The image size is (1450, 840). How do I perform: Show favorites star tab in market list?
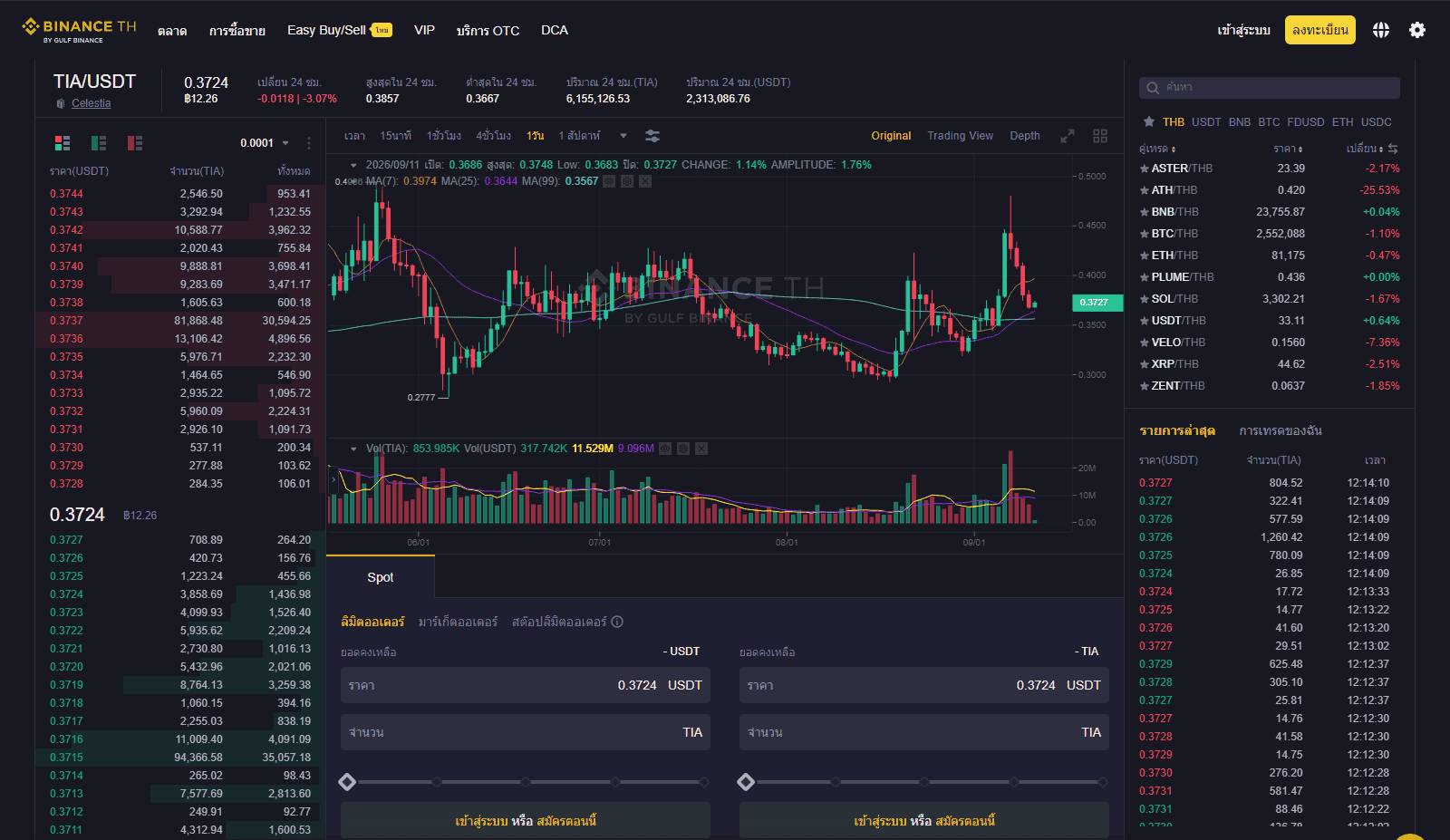tap(1149, 121)
